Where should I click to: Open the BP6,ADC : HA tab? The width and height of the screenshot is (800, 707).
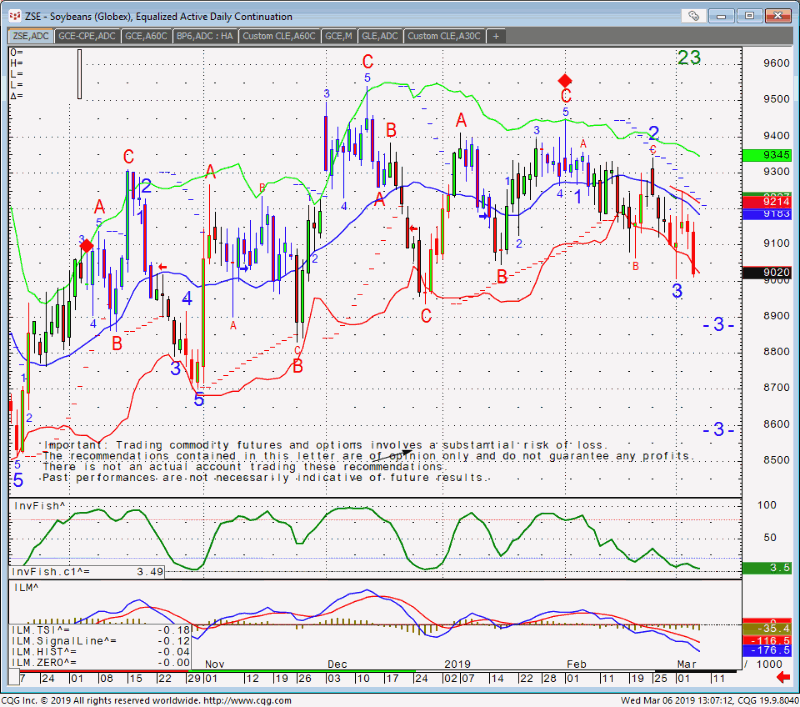204,36
